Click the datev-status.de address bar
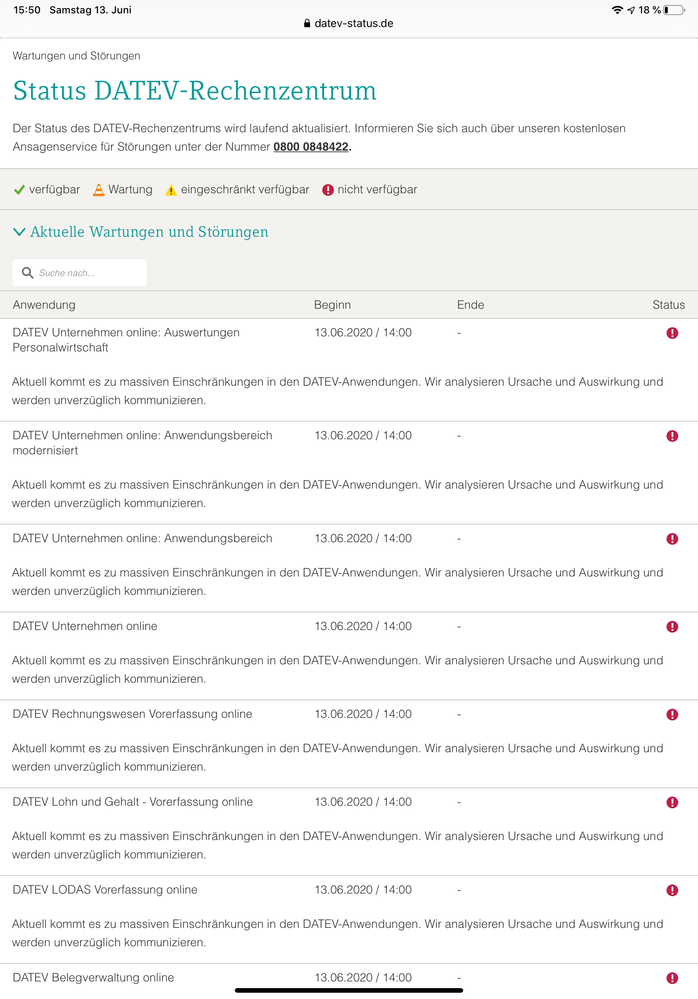The height and width of the screenshot is (999, 698). point(348,24)
